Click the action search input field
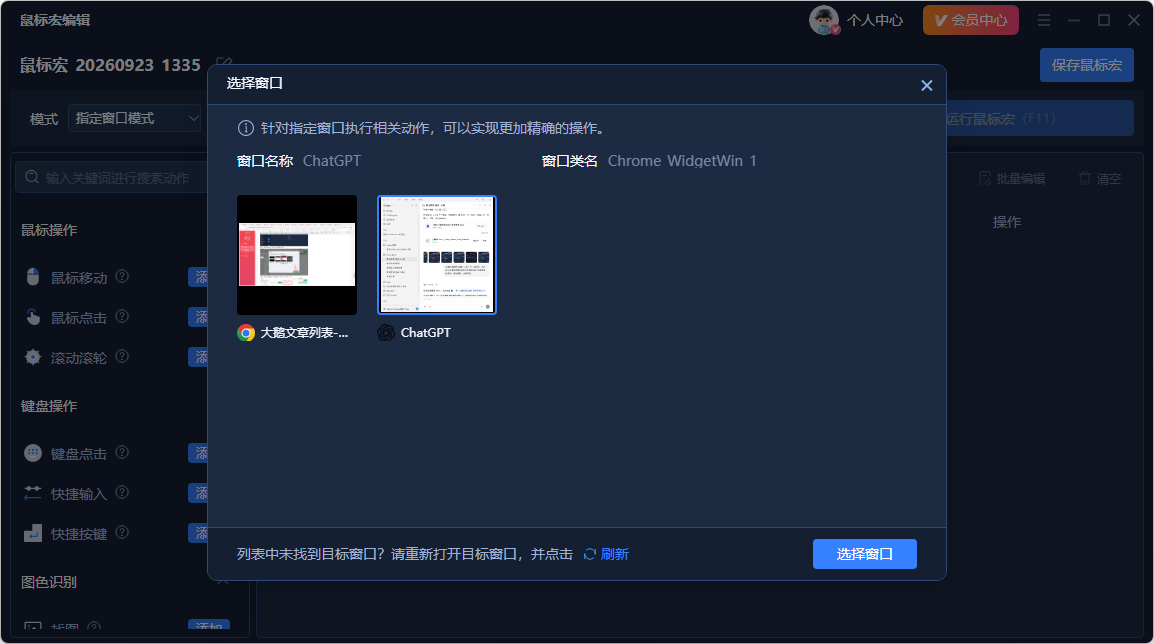Viewport: 1154px width, 644px height. click(111, 177)
